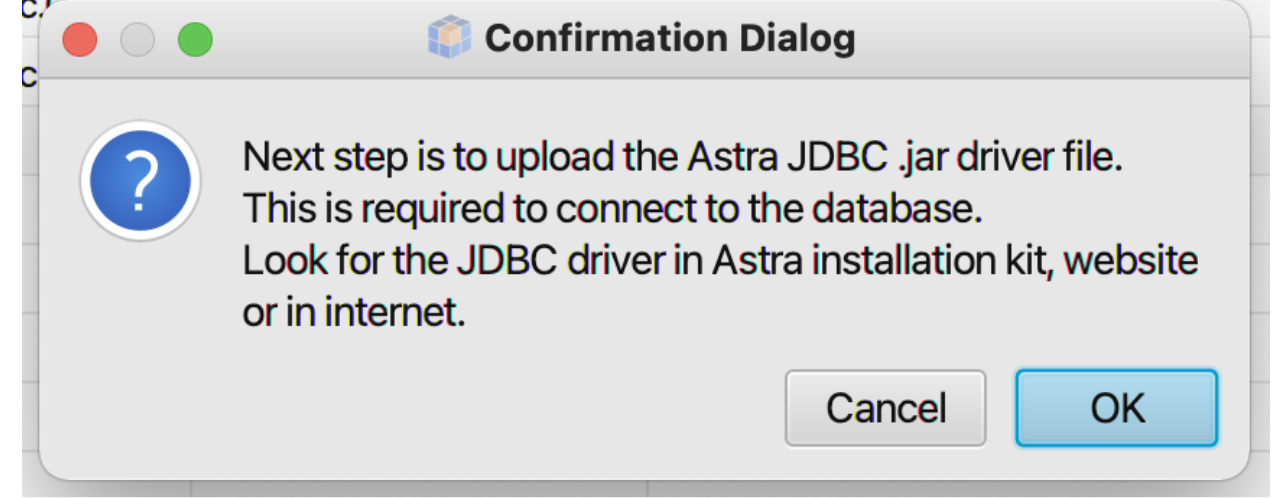Click the 'Look for the JDBC driver' line

[720, 263]
